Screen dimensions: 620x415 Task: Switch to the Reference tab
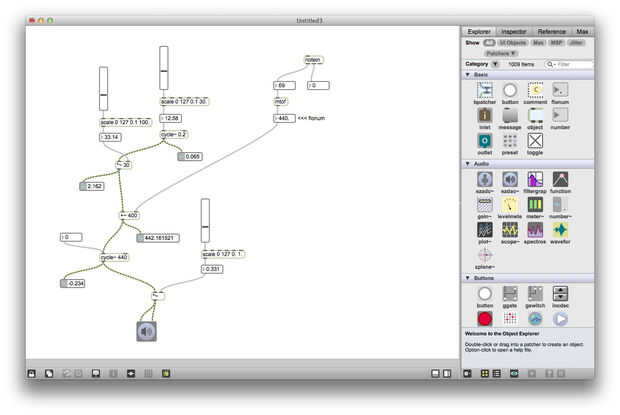[x=551, y=32]
